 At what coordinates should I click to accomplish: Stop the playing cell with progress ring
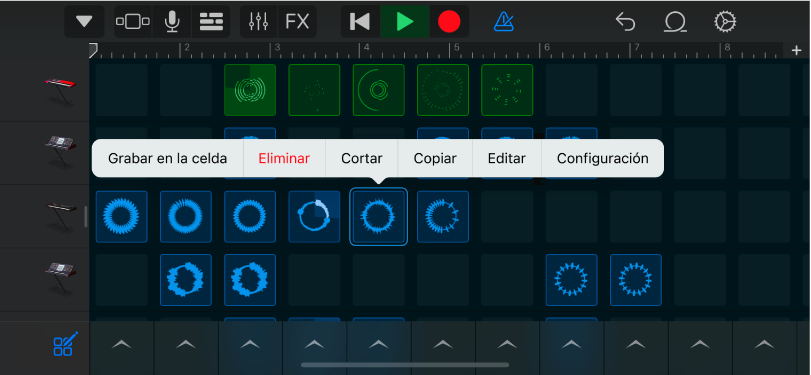(314, 217)
